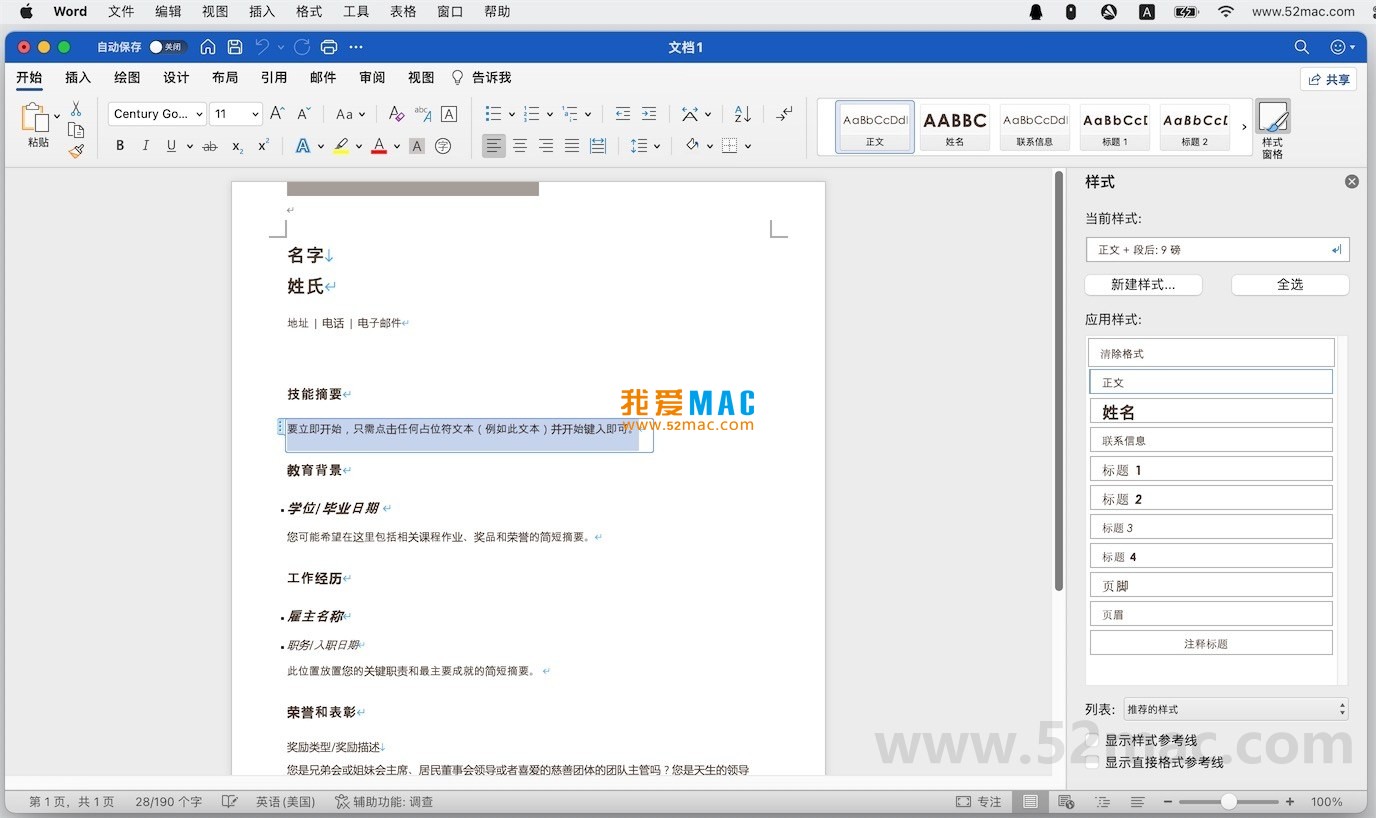1376x818 pixels.
Task: Toggle character shading button
Action: click(417, 146)
